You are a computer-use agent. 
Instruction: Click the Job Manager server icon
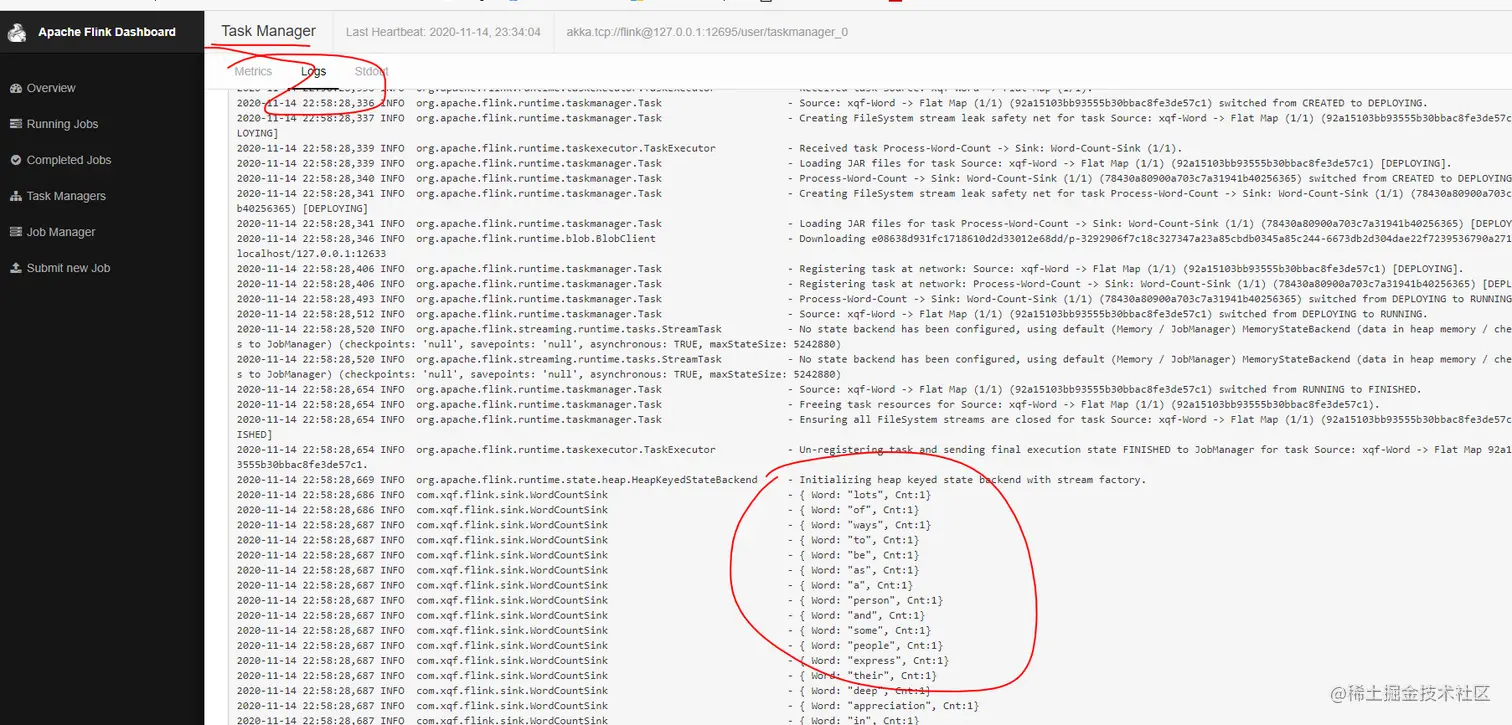coord(16,232)
